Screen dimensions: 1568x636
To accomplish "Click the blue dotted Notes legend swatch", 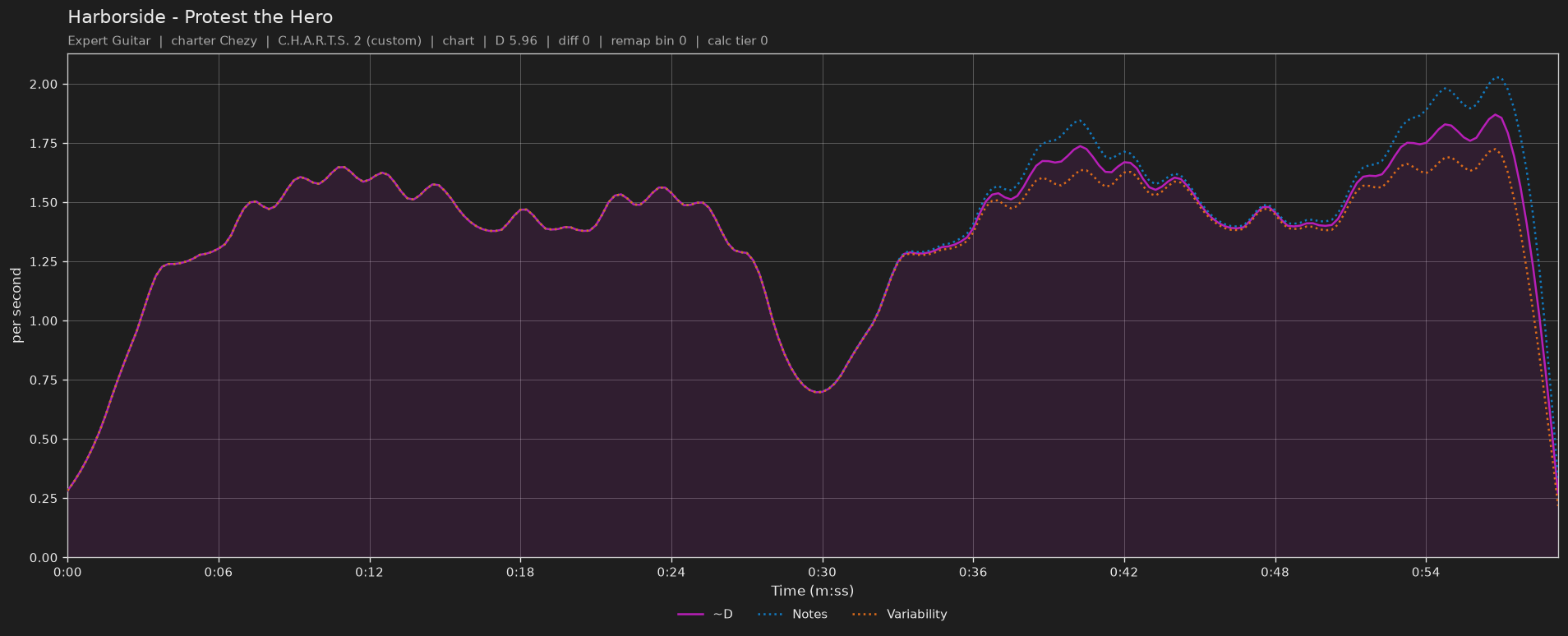I will pyautogui.click(x=770, y=615).
